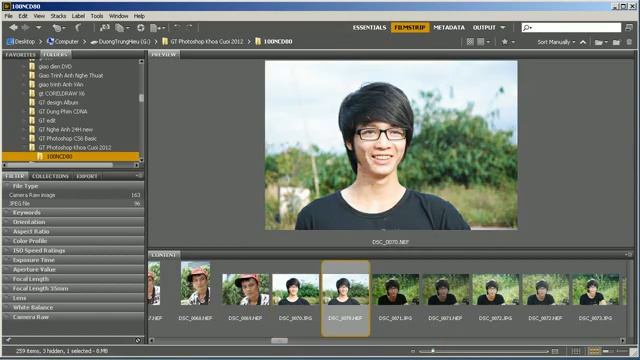Click the Delete item trash icon
Screen dimensions: 640x360
point(629,42)
